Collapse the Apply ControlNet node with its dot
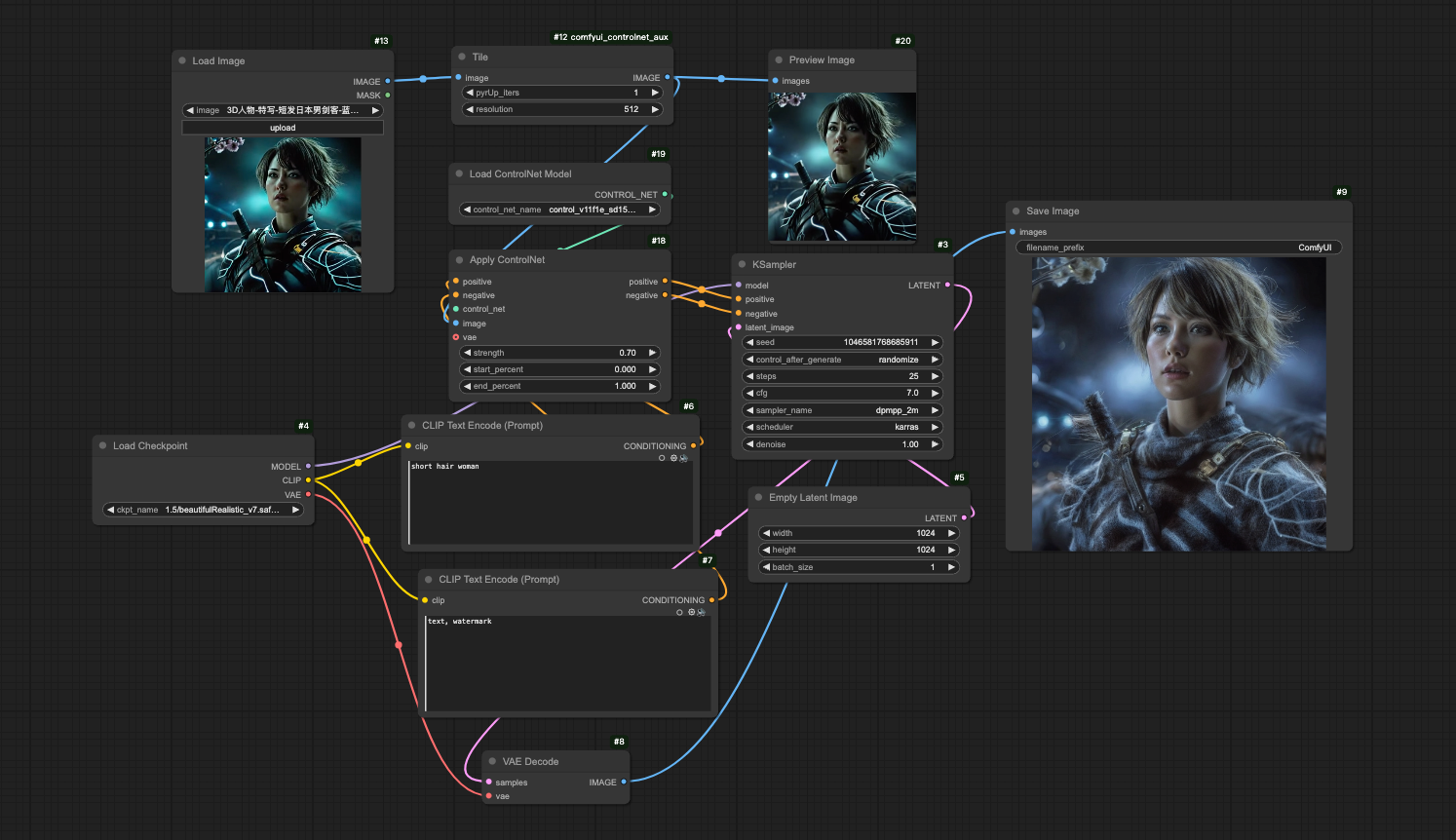Screen dimensions: 1456x840 459,259
